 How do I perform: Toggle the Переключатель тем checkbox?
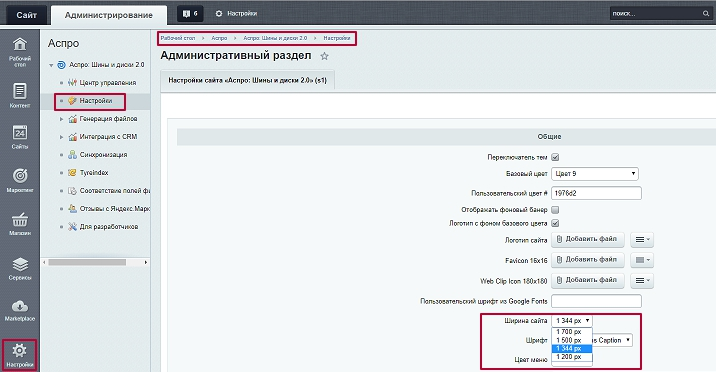[555, 157]
